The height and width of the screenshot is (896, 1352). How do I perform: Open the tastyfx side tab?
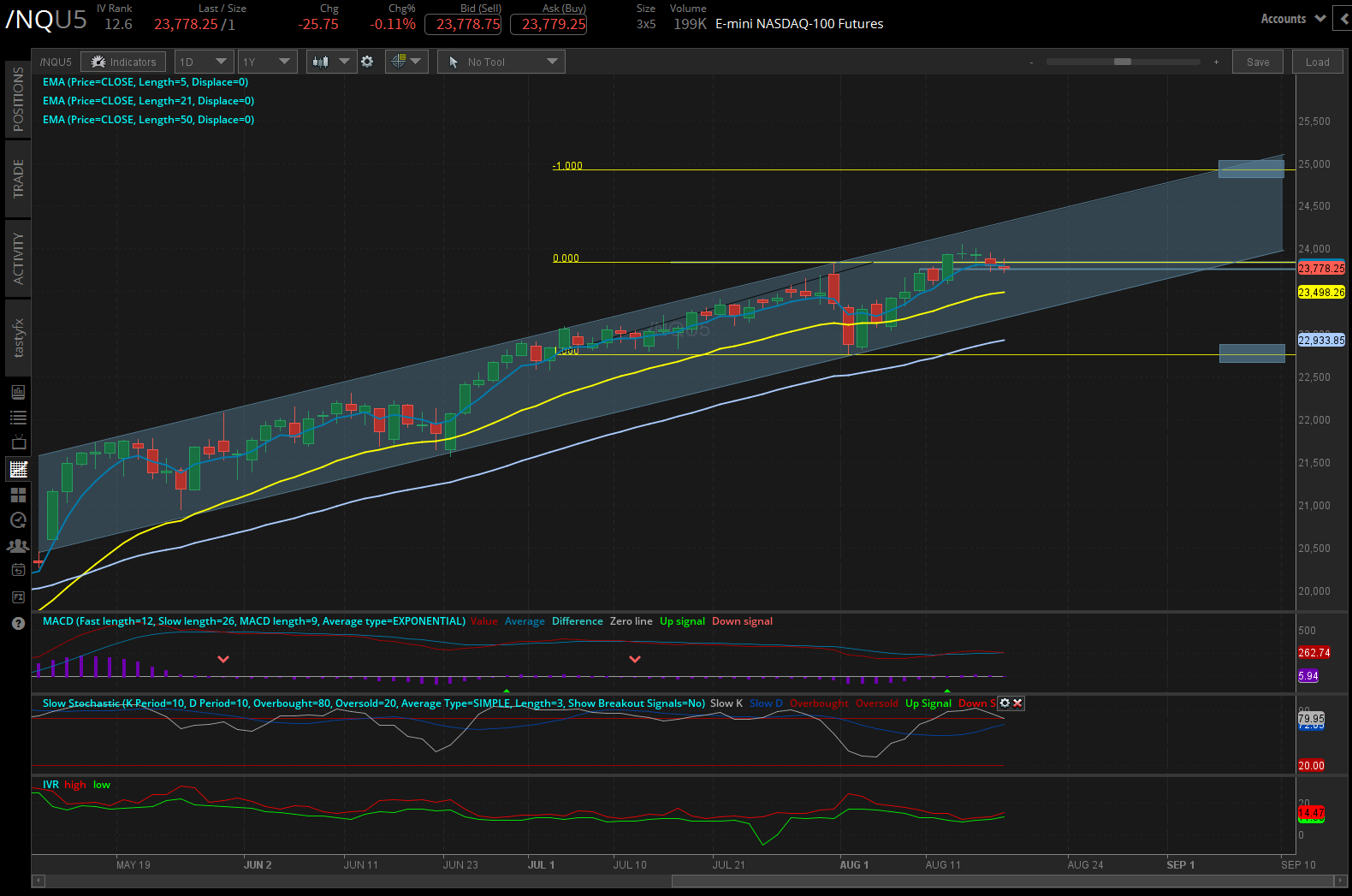(x=18, y=338)
